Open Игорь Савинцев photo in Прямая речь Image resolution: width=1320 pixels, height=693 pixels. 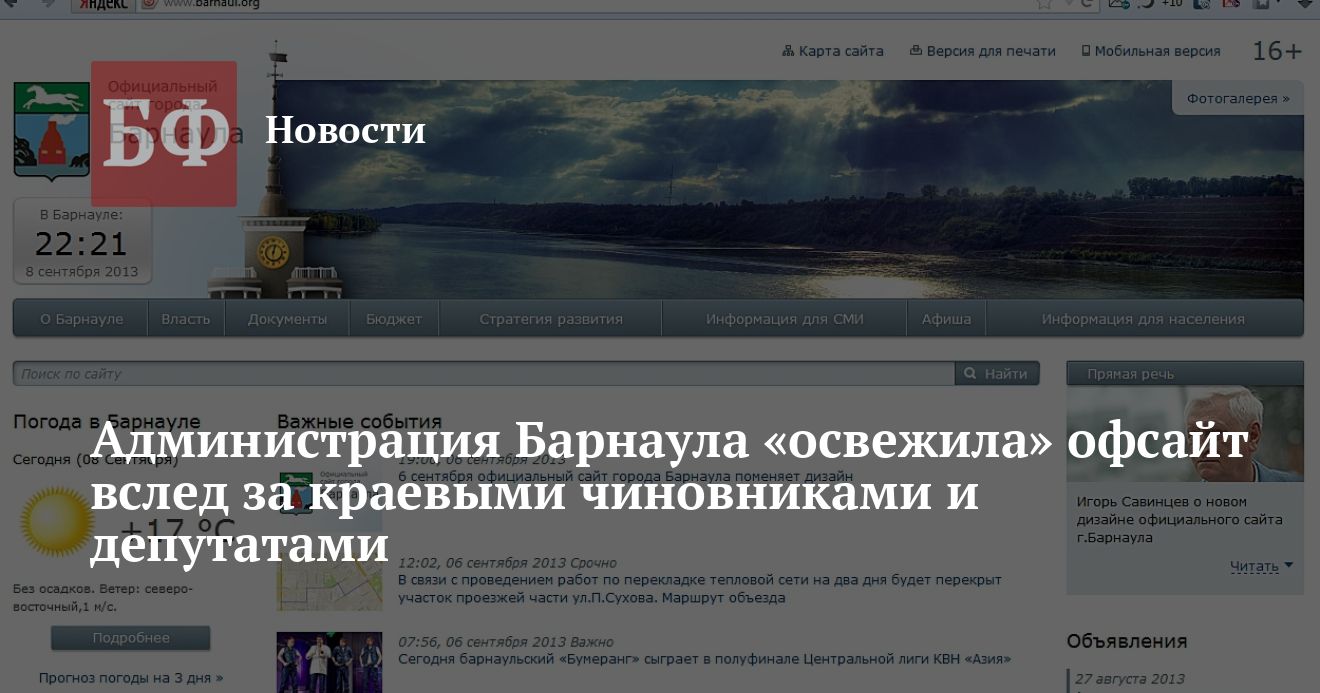coord(1185,434)
